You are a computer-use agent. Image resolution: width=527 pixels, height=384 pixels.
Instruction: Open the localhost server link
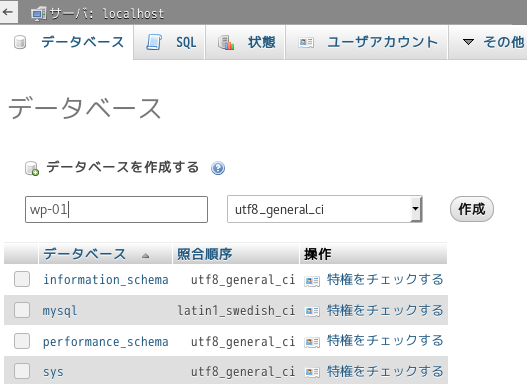coord(133,13)
